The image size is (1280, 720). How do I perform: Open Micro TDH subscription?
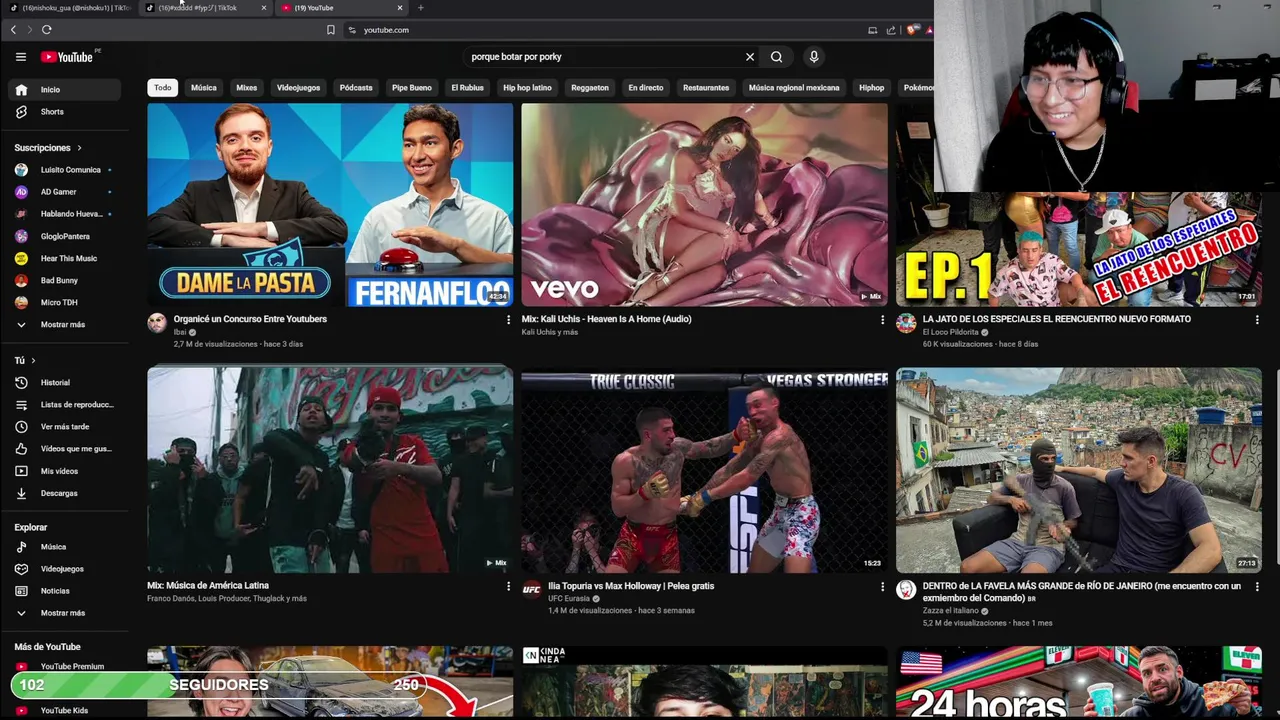click(64, 302)
